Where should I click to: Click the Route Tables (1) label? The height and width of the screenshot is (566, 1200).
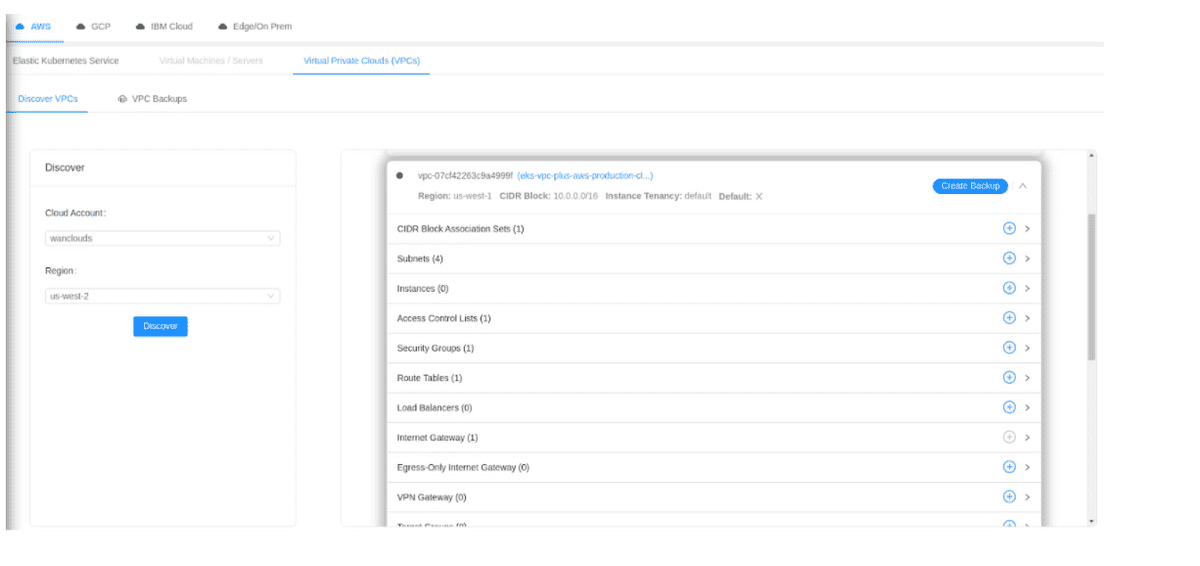pos(429,378)
